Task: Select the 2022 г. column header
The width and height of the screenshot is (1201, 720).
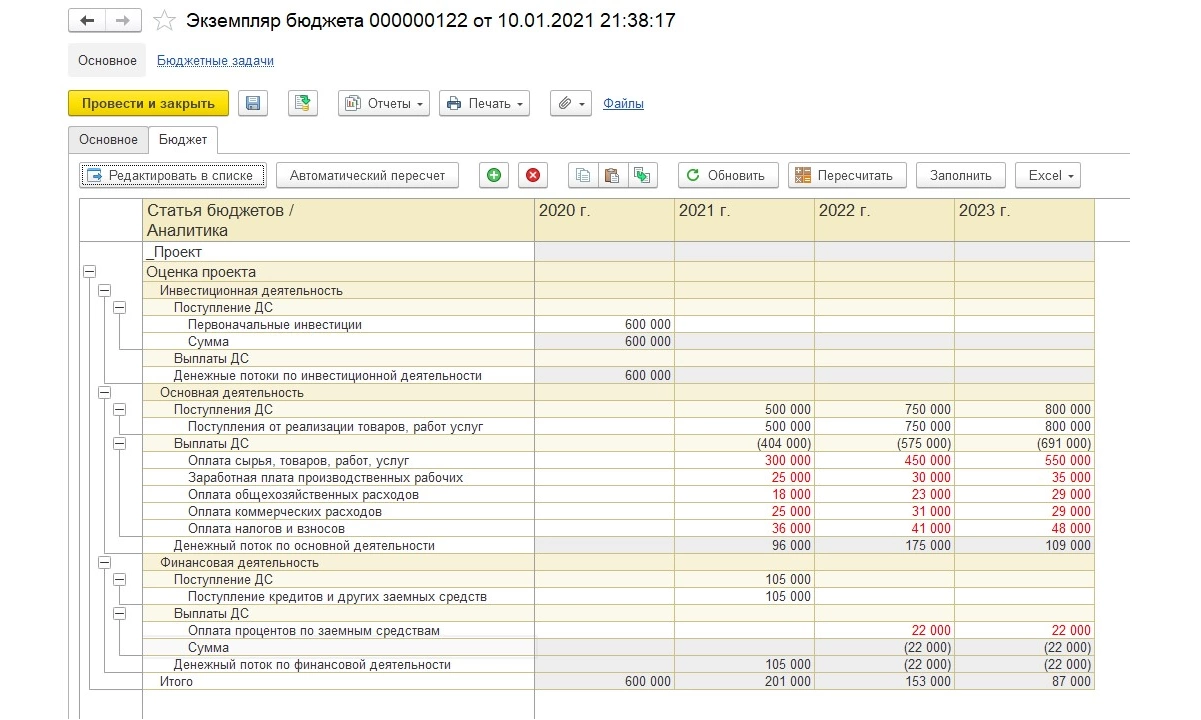Action: pyautogui.click(x=885, y=220)
